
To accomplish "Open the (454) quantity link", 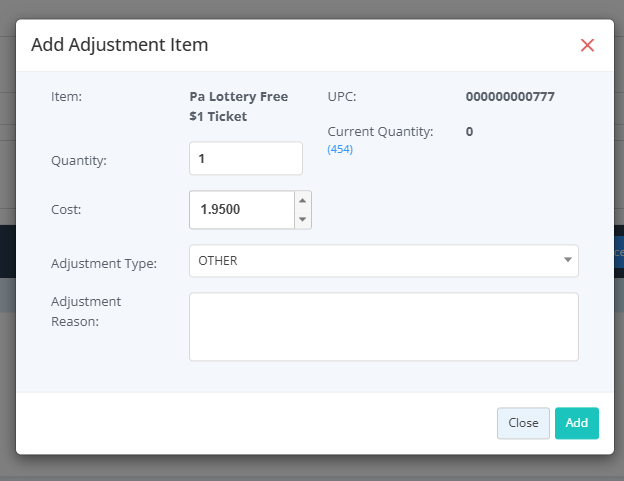I will pos(340,149).
